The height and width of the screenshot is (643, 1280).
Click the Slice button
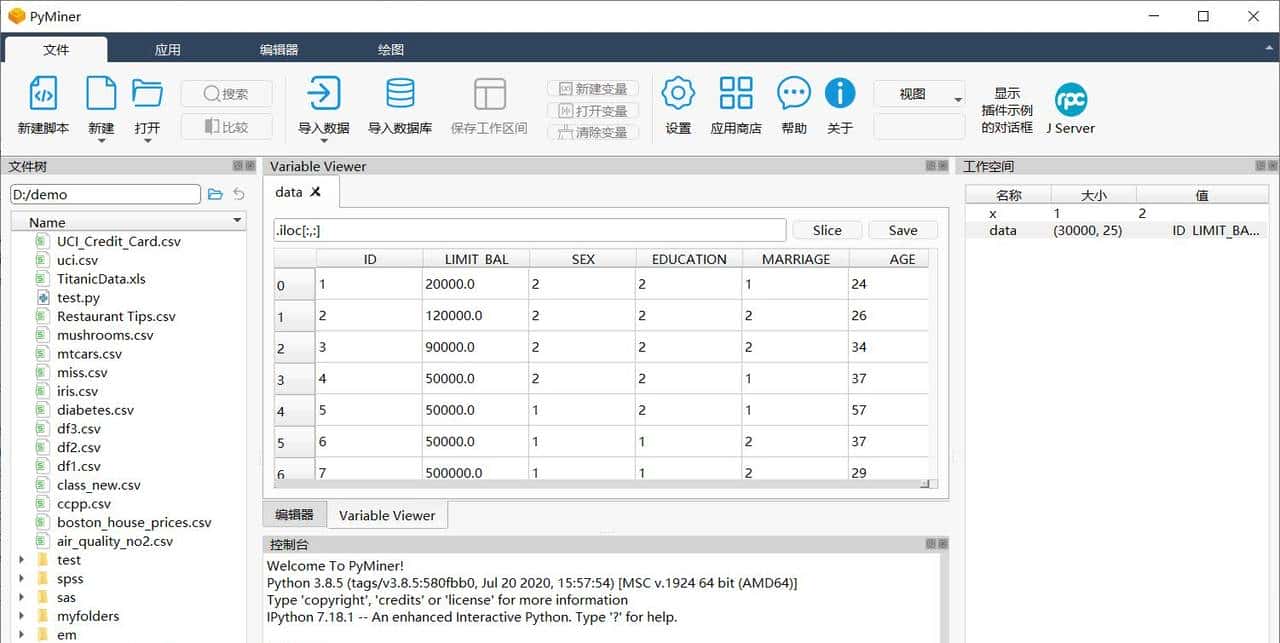[827, 229]
